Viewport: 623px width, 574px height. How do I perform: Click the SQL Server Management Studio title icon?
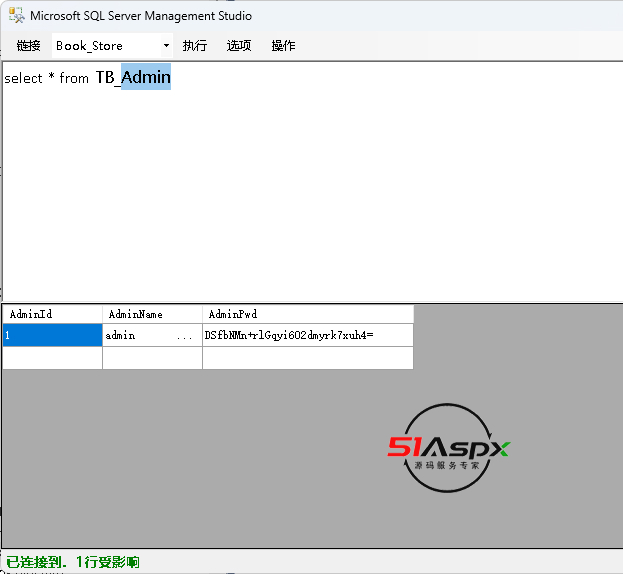pos(17,15)
